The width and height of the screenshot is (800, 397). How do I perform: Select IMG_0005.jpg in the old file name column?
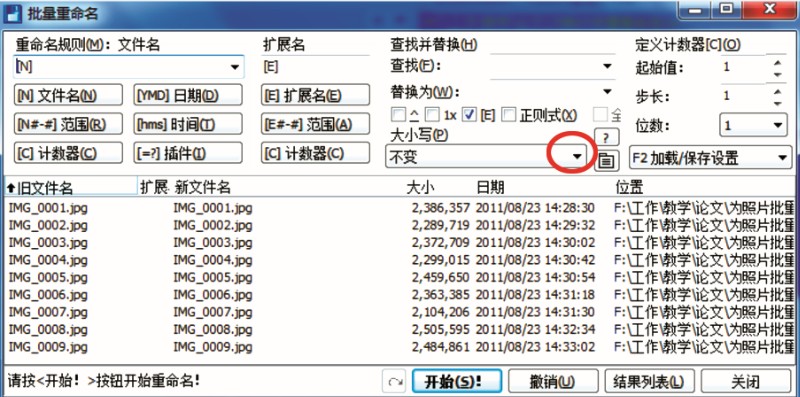(x=48, y=278)
